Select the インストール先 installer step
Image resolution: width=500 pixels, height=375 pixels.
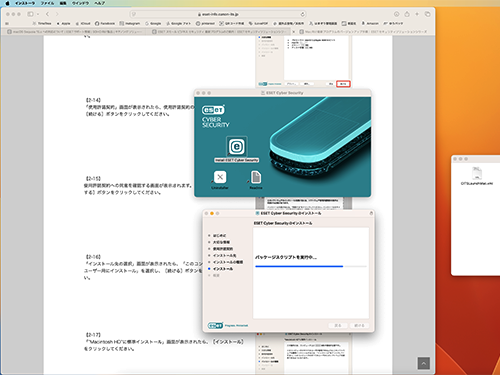(x=225, y=255)
